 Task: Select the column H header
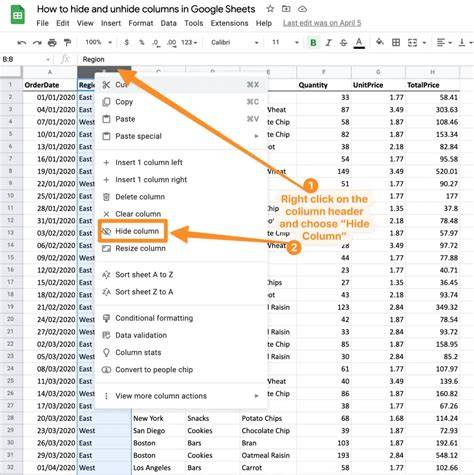pyautogui.click(x=432, y=72)
